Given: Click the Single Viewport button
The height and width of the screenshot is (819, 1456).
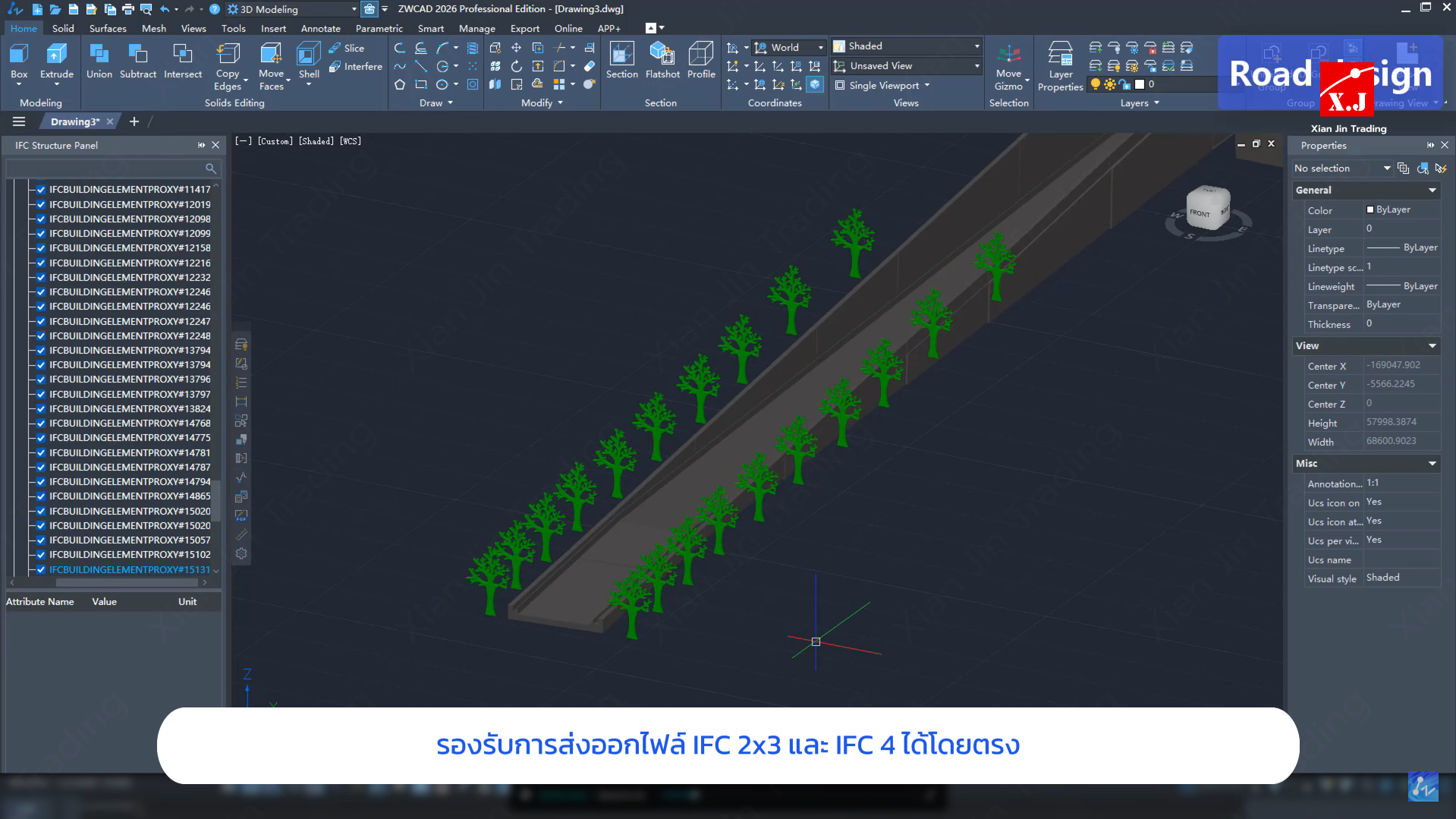Looking at the screenshot, I should [x=883, y=86].
